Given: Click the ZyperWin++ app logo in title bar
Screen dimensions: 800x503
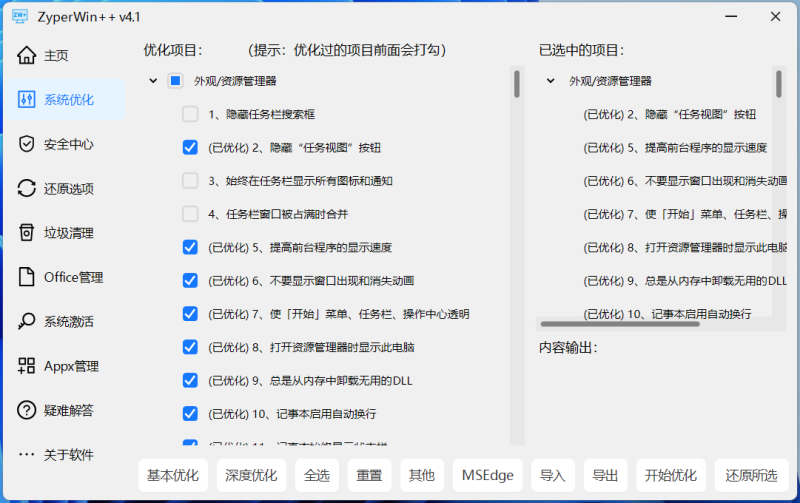Looking at the screenshot, I should 20,16.
